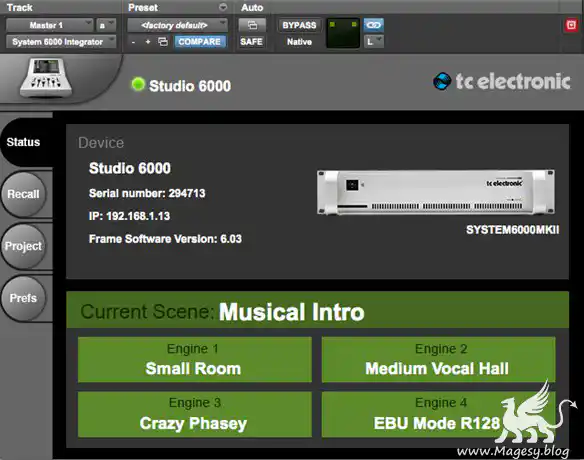Image resolution: width=584 pixels, height=460 pixels.
Task: Open the plug-in settings select icon
Action: 163,42
